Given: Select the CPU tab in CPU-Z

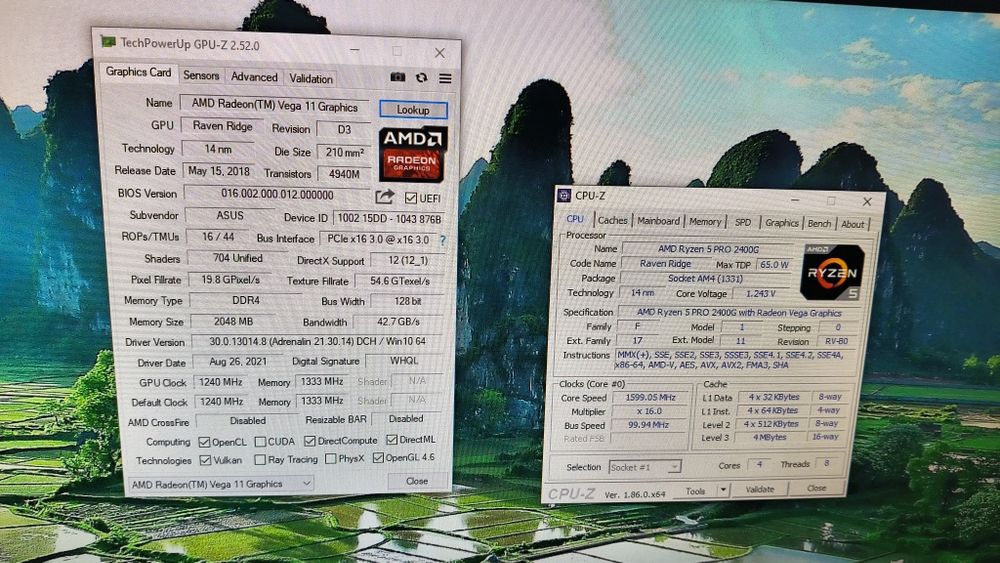Looking at the screenshot, I should coord(575,219).
